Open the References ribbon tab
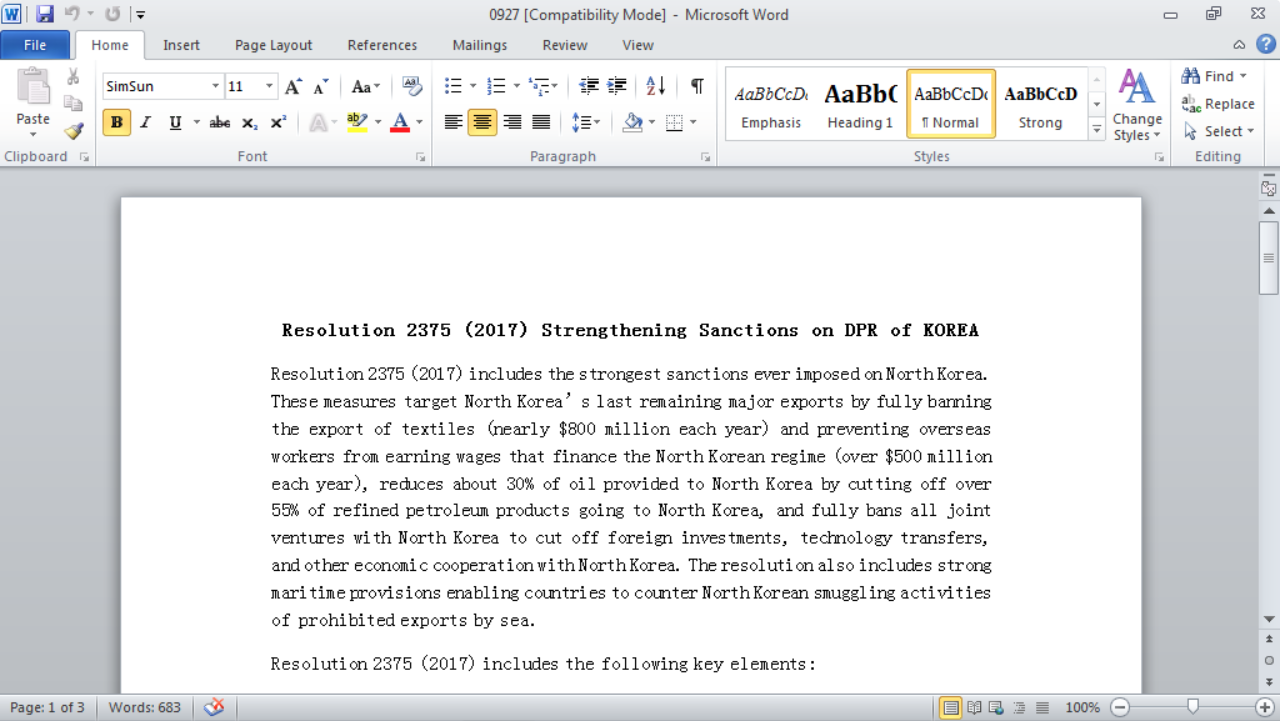Screen dimensions: 1280x721 coord(382,45)
